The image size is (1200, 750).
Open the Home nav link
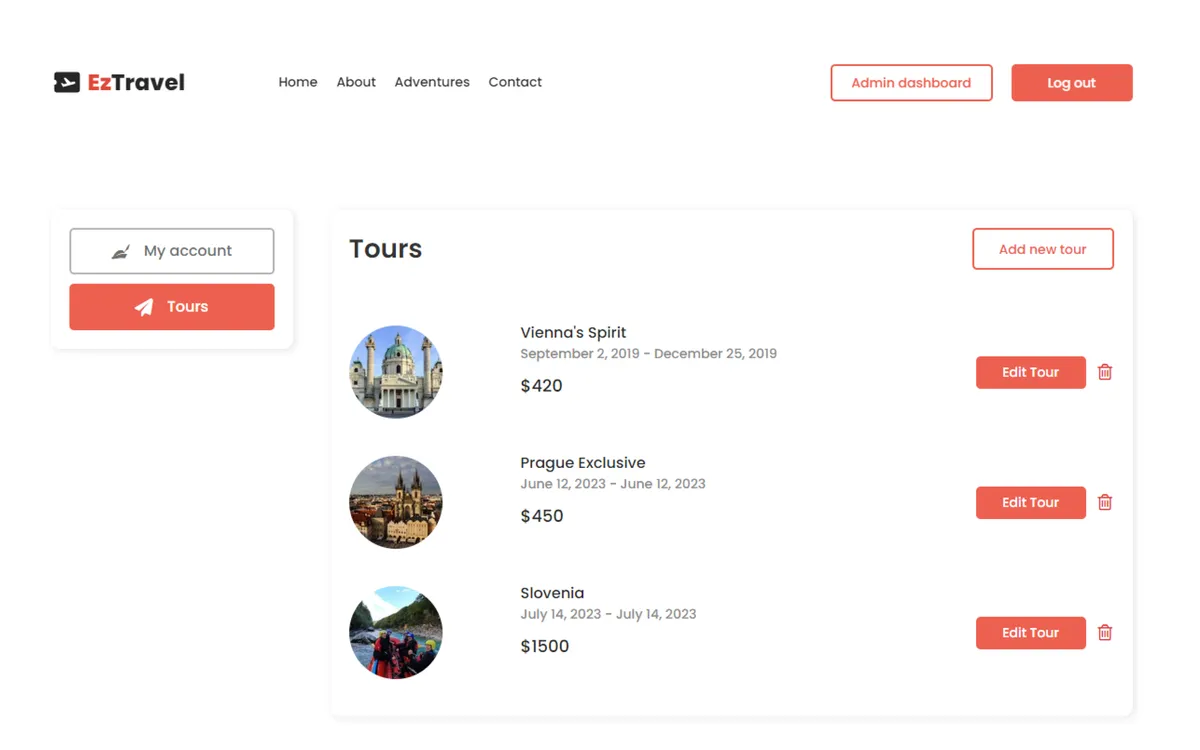298,82
